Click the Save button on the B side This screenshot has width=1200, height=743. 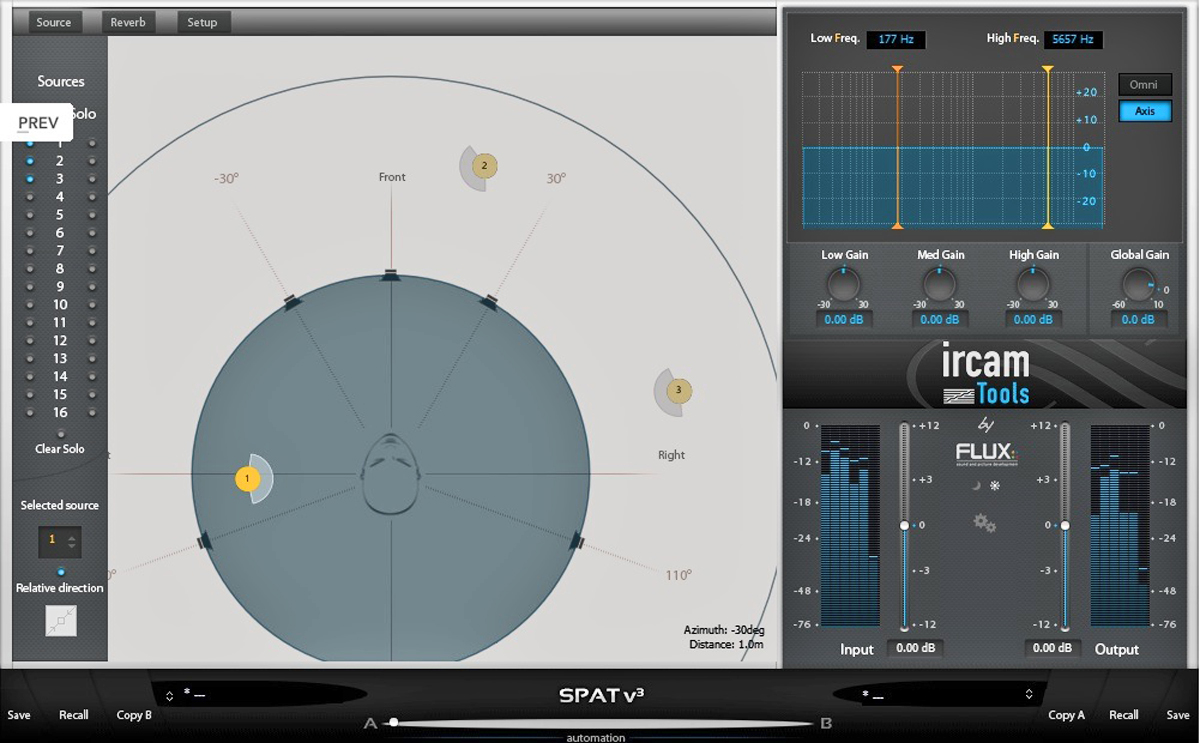[x=1177, y=715]
